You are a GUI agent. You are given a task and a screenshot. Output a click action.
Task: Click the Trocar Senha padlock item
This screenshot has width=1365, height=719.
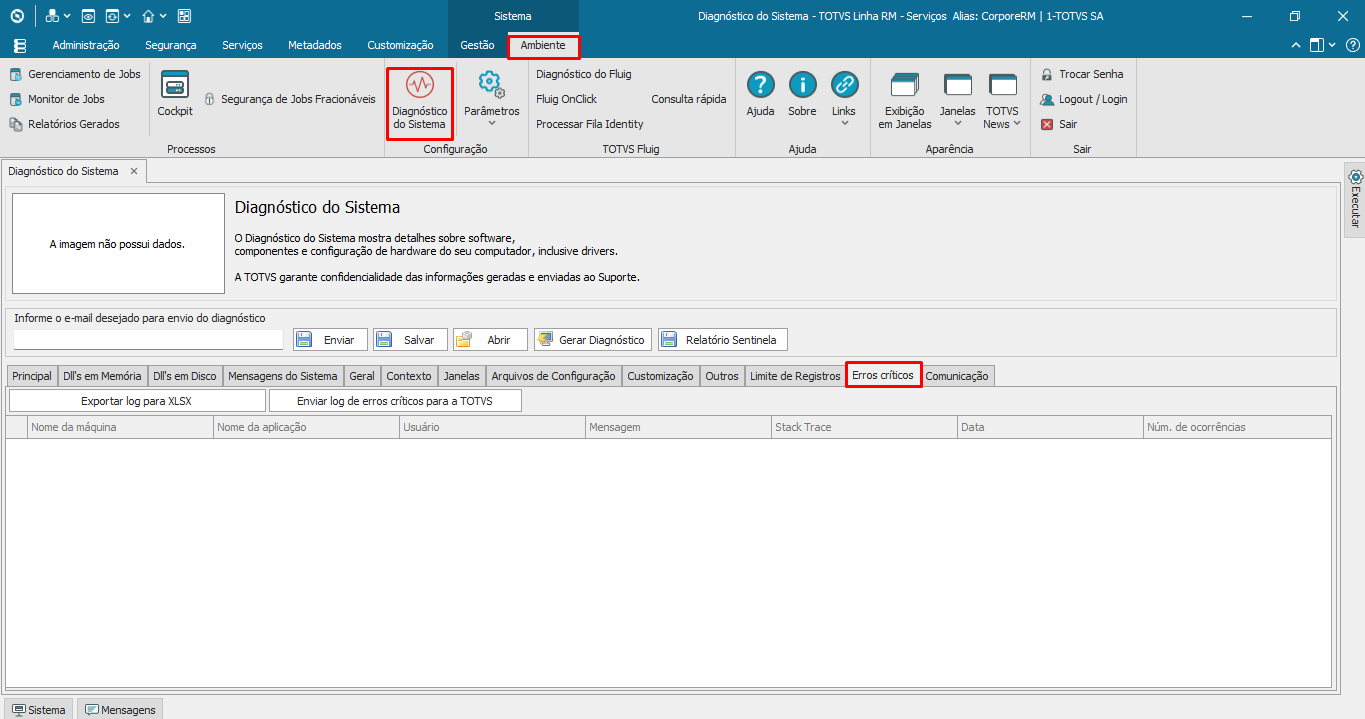(x=1082, y=74)
